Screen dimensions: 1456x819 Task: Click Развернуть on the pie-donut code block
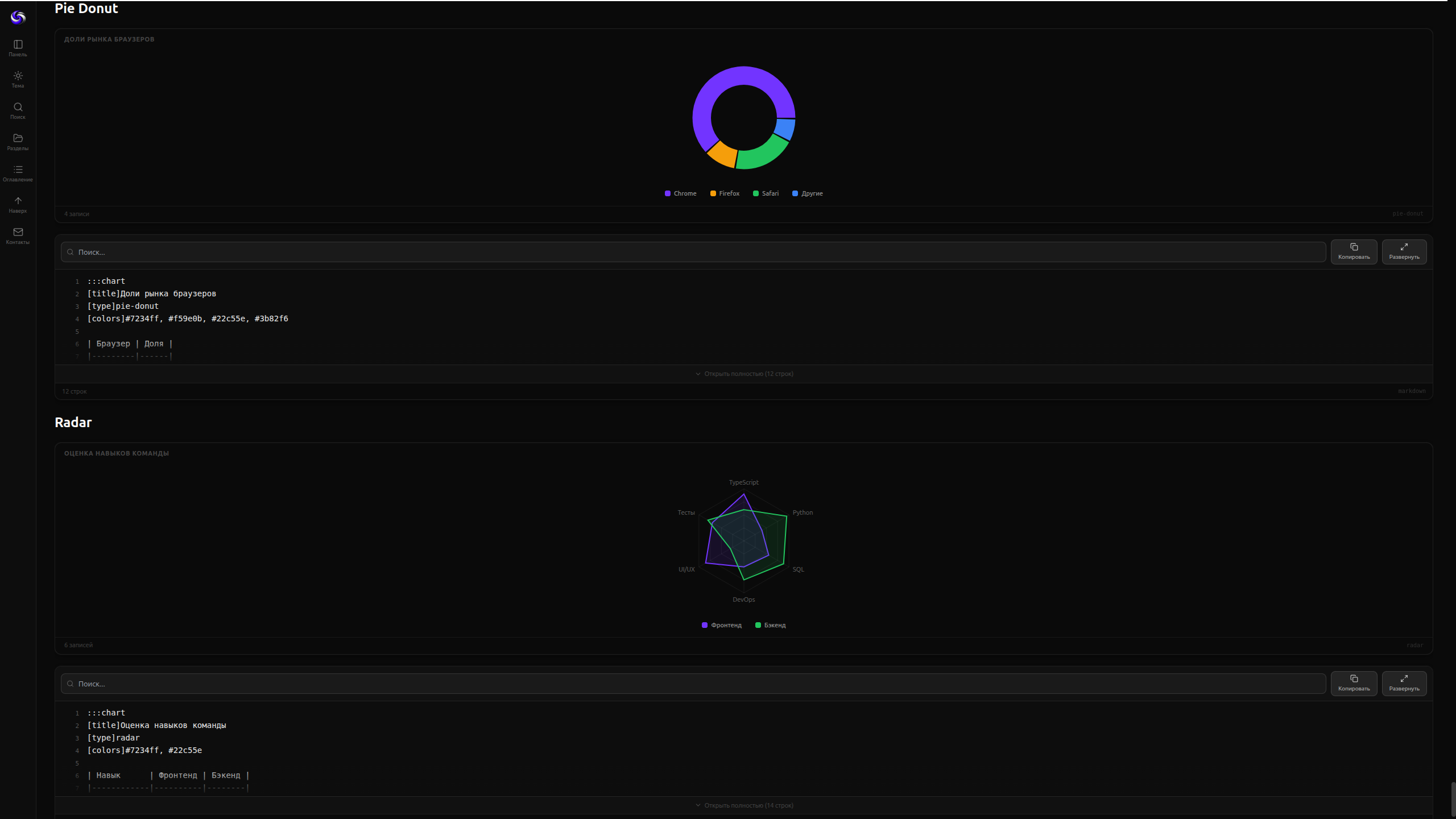tap(1403, 251)
